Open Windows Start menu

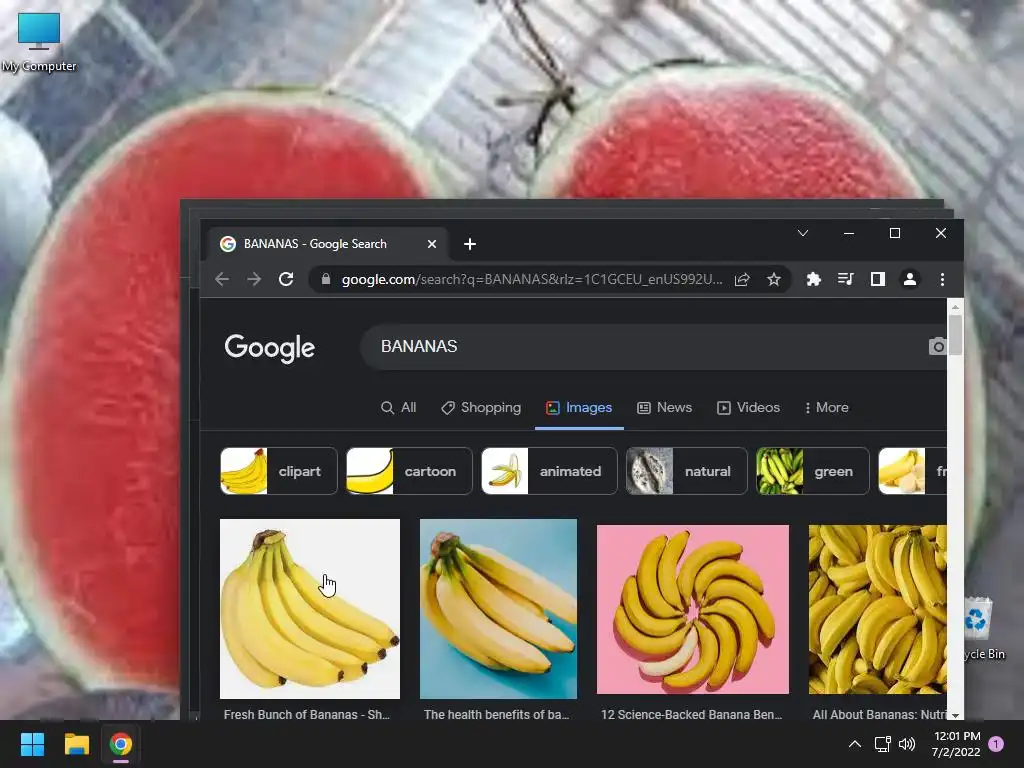(x=32, y=744)
